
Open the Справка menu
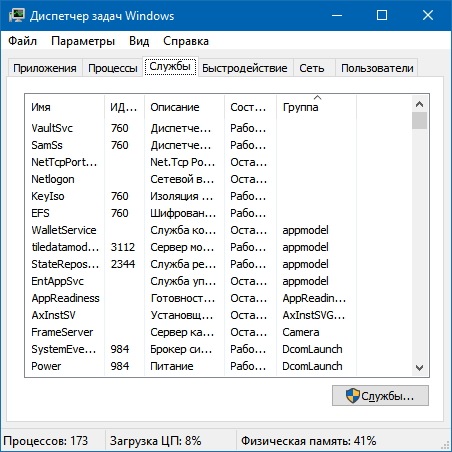[x=186, y=41]
